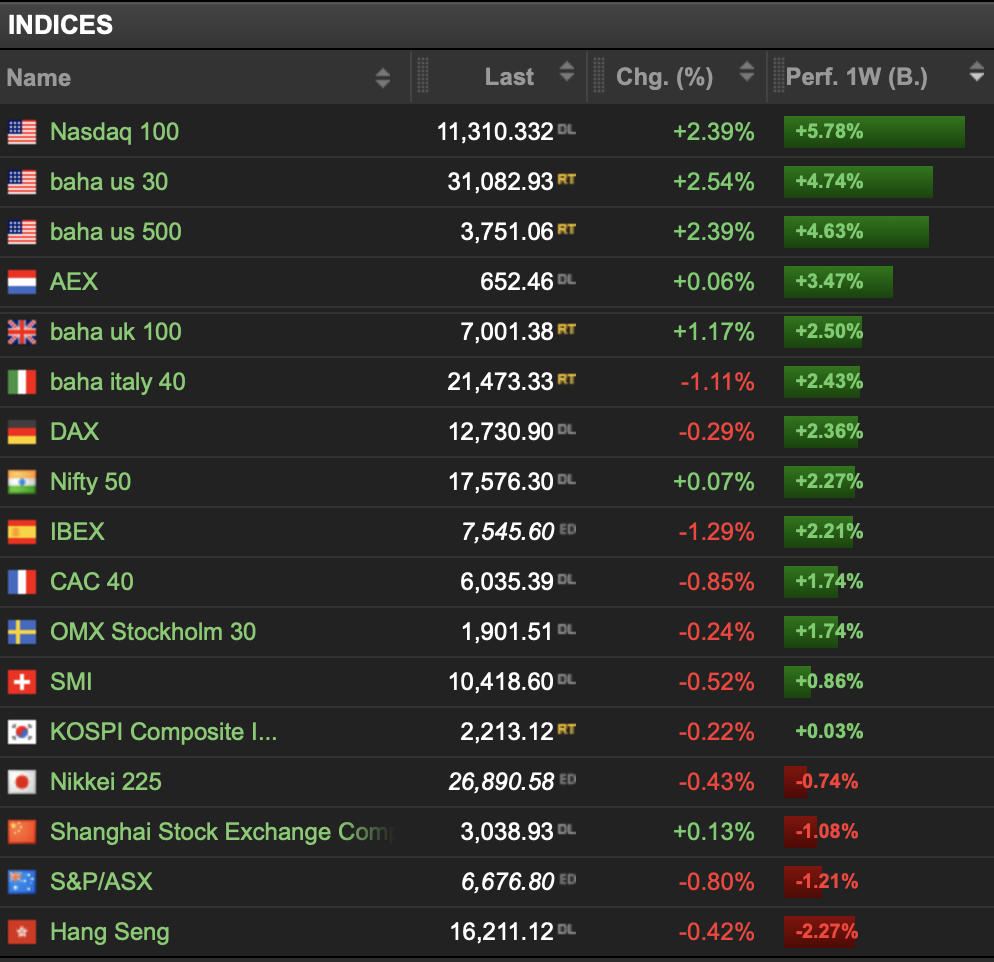The image size is (994, 962).
Task: Click the Netherlands flag beside AEX
Action: pyautogui.click(x=22, y=282)
